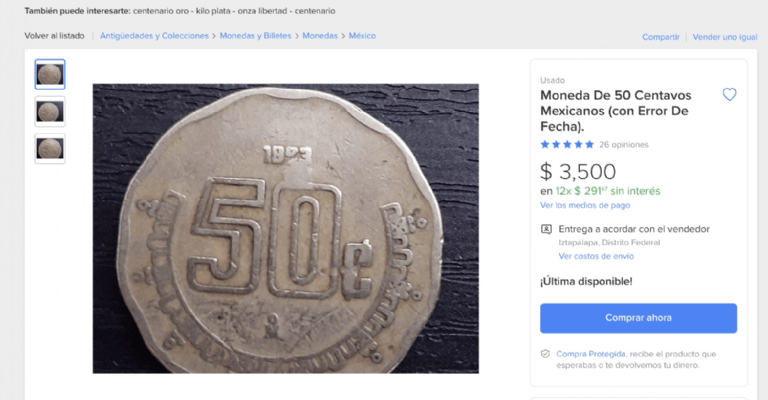
Task: Open Ver costos de envío link
Action: point(596,256)
